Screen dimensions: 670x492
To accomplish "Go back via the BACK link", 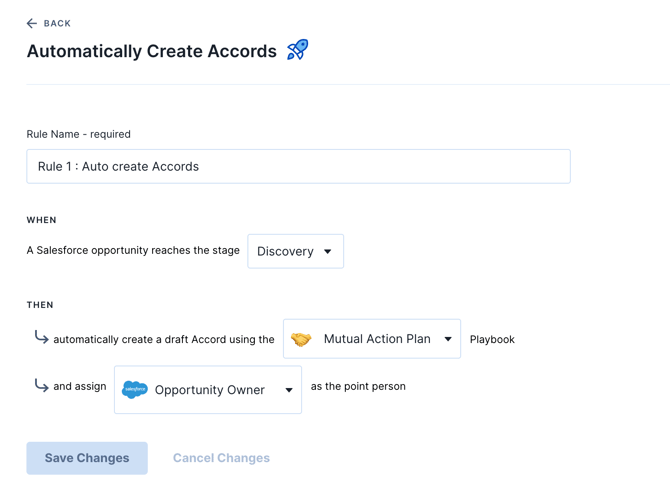I will [57, 23].
